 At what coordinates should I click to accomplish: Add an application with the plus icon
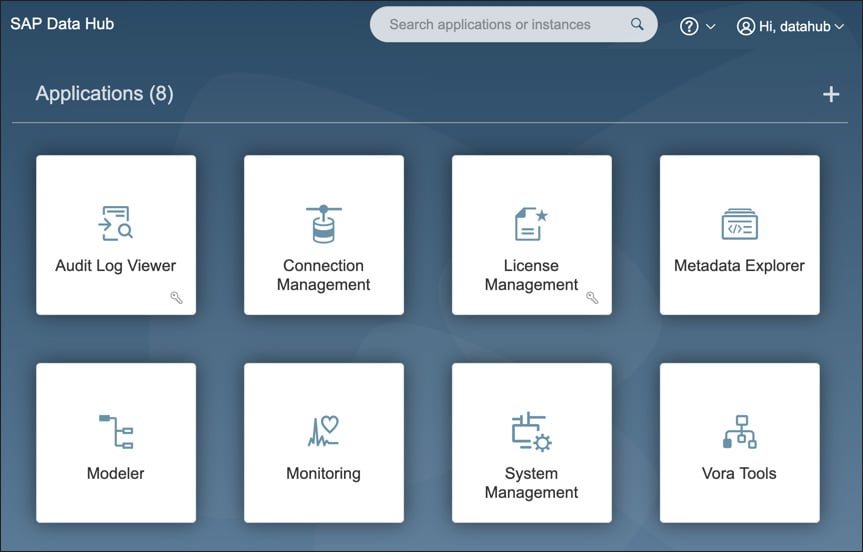(831, 95)
